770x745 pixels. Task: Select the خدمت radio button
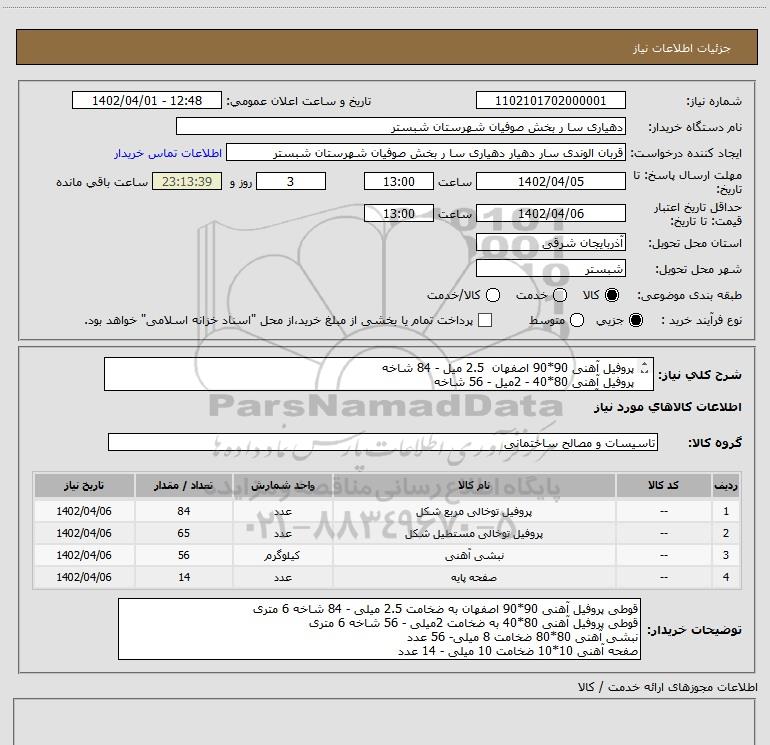click(560, 295)
